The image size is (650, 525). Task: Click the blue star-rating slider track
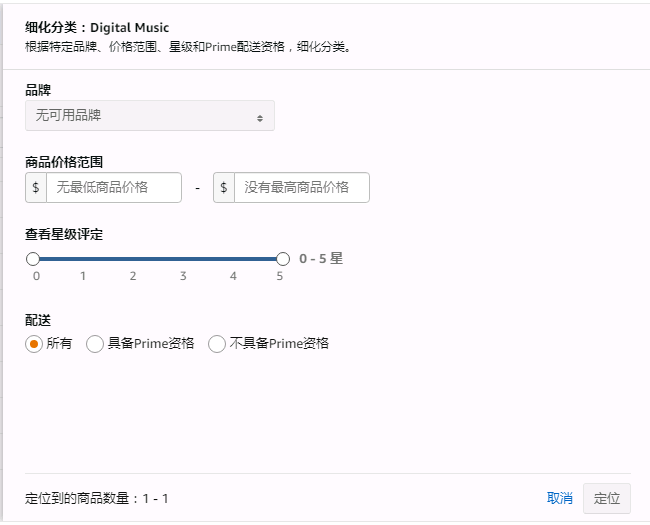click(x=158, y=259)
